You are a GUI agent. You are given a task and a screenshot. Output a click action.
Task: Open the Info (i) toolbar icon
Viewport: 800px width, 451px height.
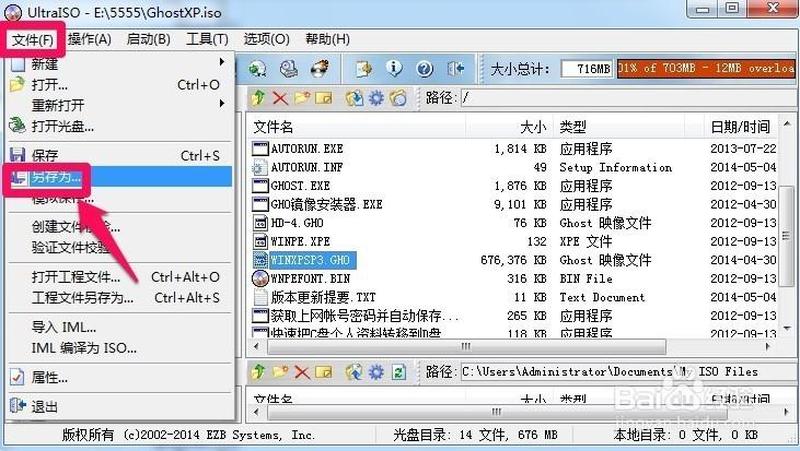[x=393, y=68]
